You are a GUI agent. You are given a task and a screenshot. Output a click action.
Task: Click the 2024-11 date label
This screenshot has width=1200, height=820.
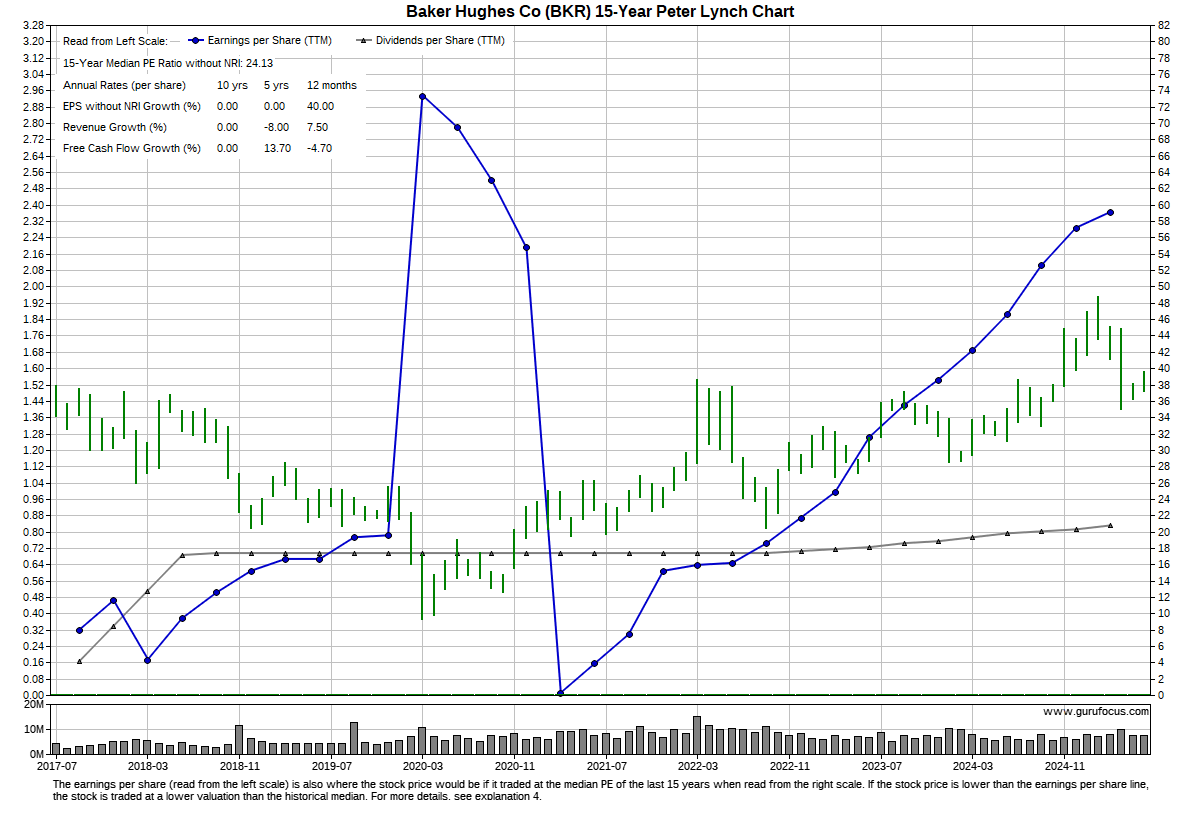(1064, 765)
